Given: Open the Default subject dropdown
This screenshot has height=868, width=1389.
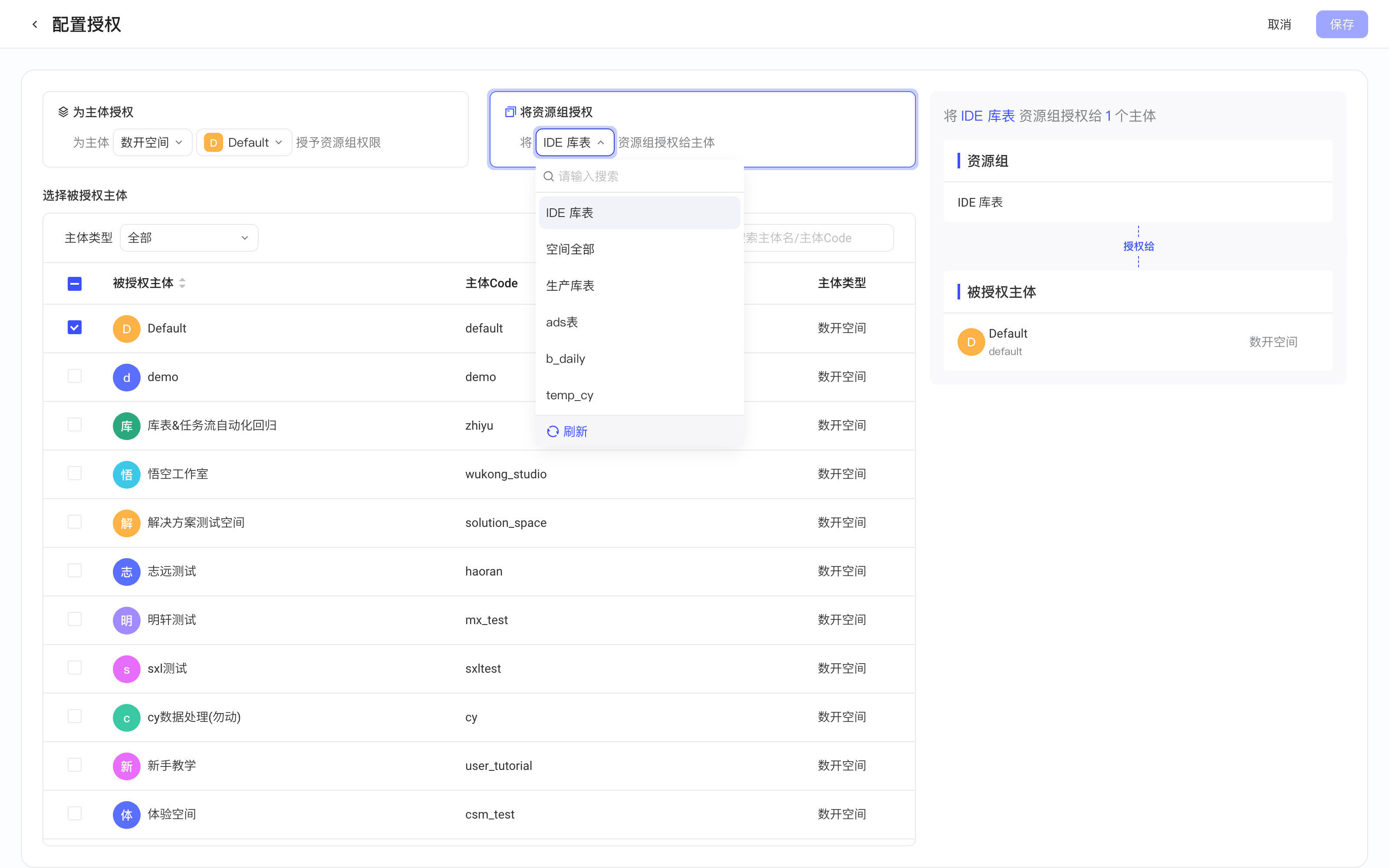Looking at the screenshot, I should tap(244, 142).
